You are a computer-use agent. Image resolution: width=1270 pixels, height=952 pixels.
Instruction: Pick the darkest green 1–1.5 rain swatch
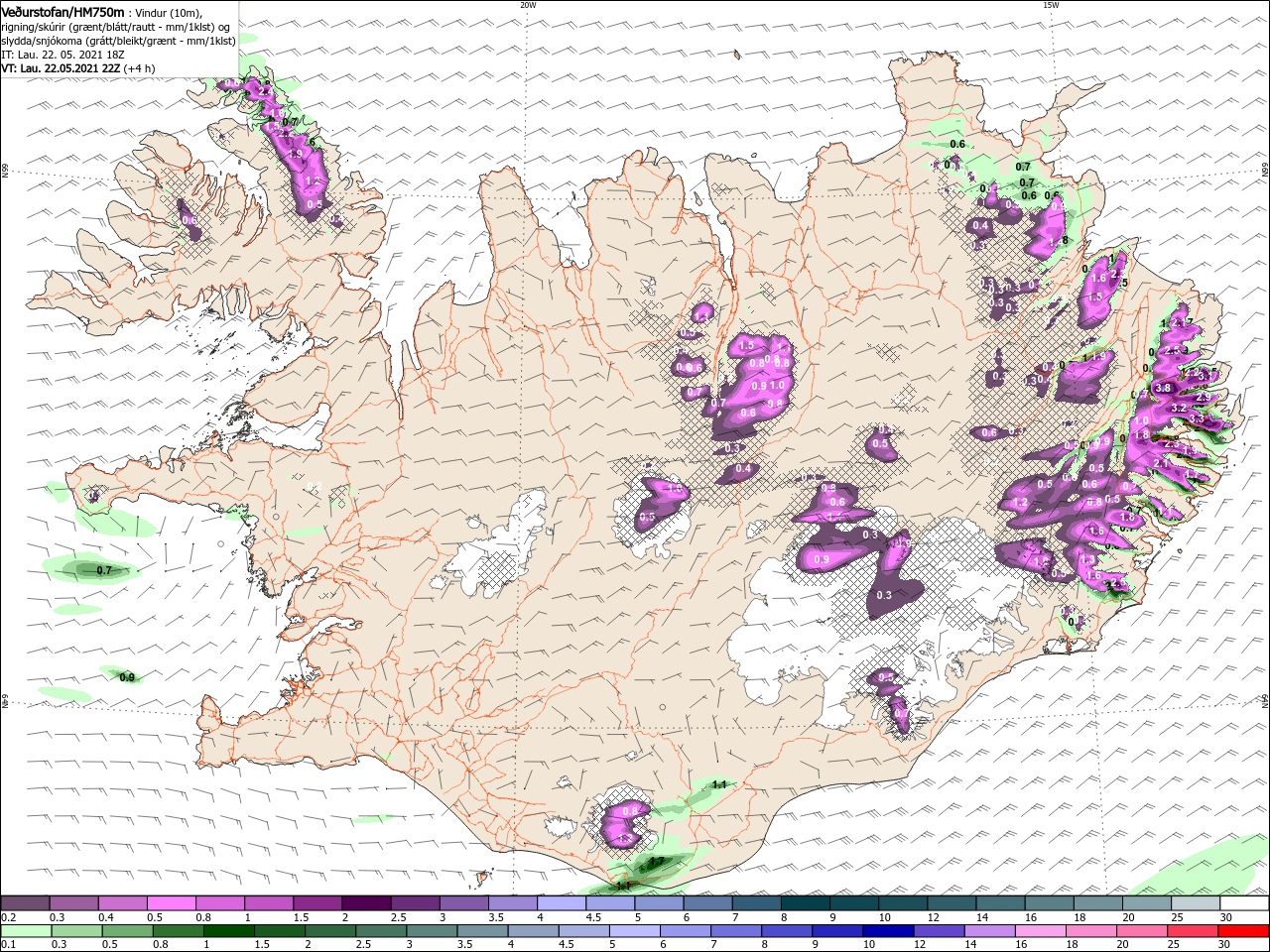click(x=229, y=932)
